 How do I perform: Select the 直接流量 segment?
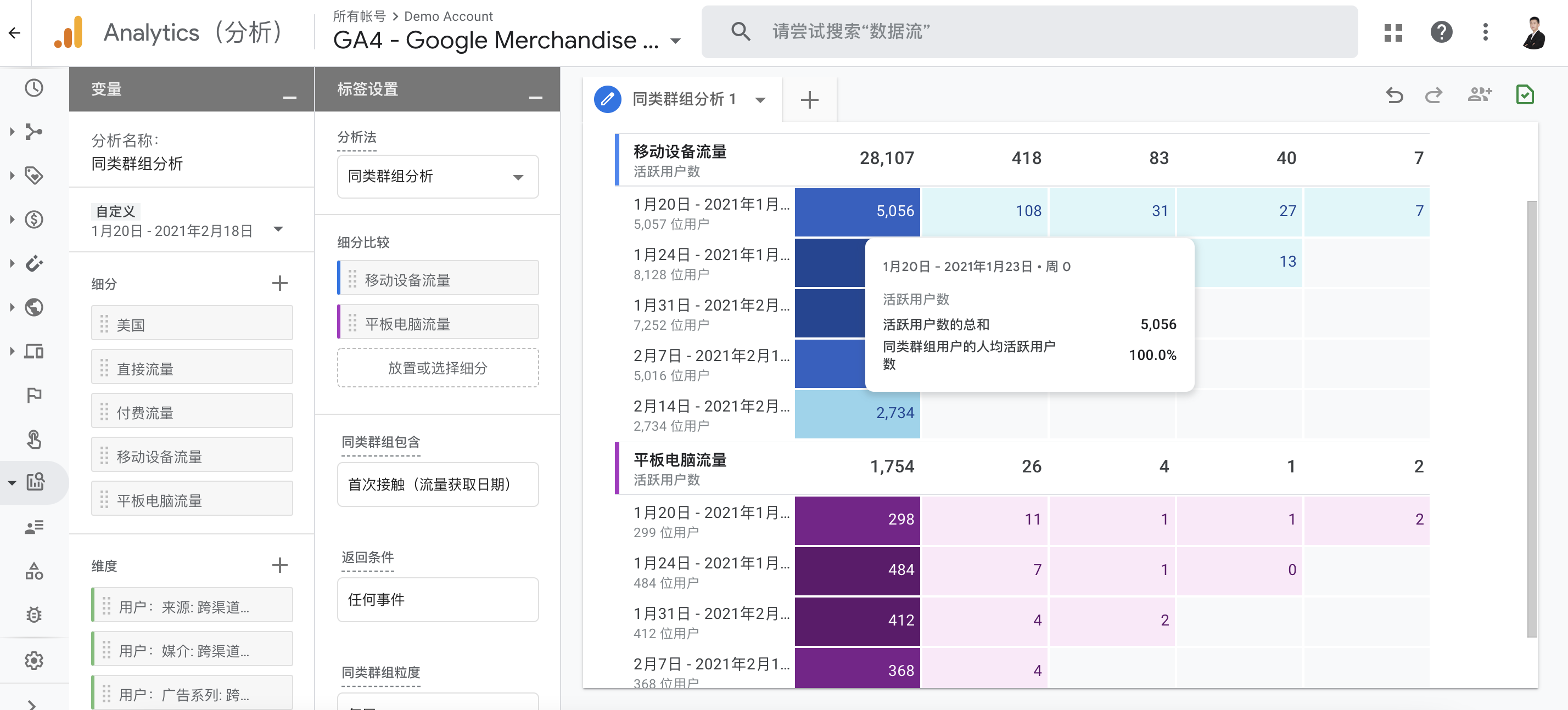[192, 368]
